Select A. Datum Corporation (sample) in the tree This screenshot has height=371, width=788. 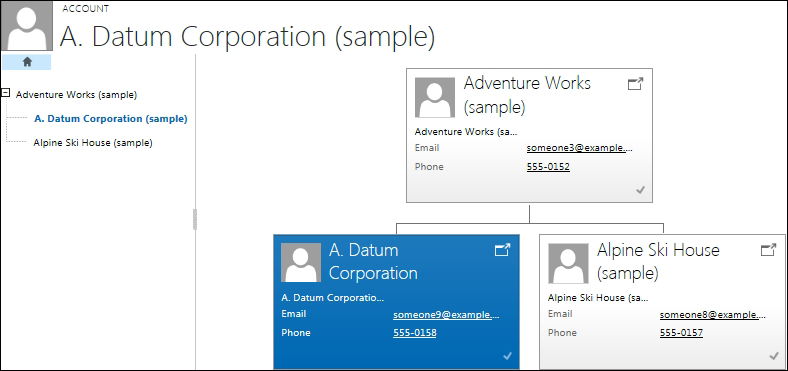click(x=111, y=119)
